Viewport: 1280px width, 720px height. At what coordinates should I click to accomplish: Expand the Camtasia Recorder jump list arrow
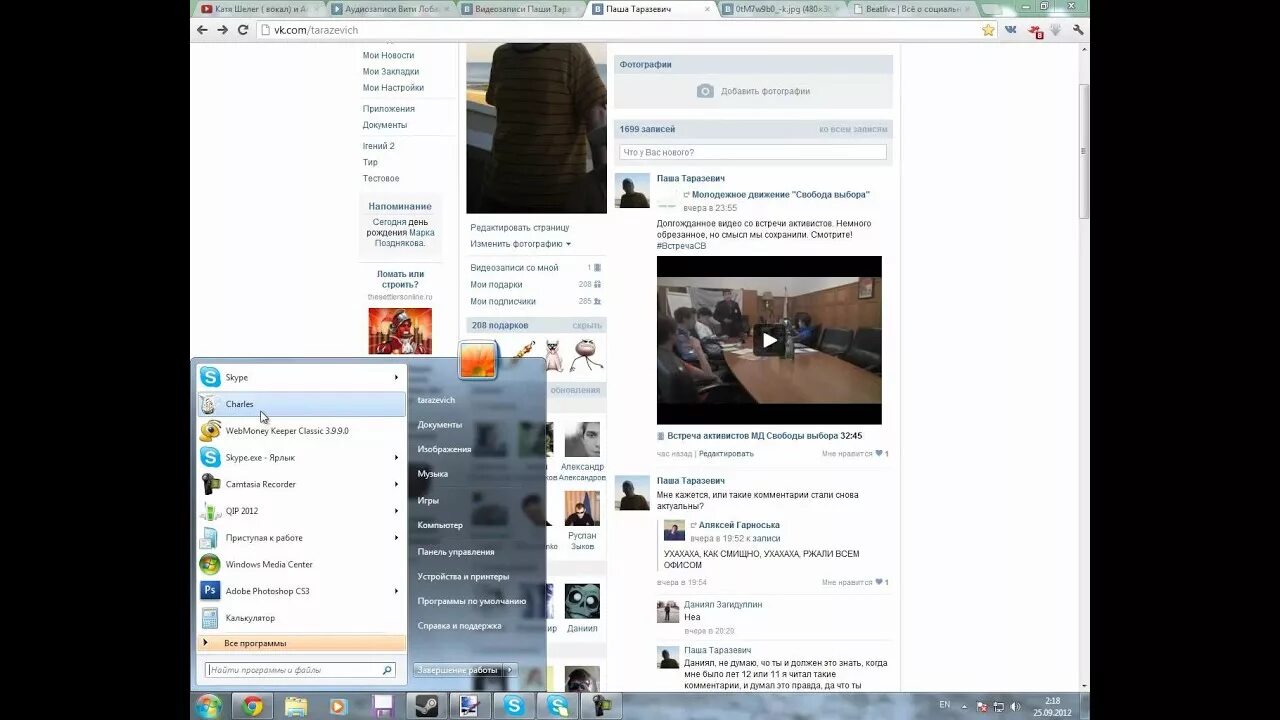tap(396, 484)
